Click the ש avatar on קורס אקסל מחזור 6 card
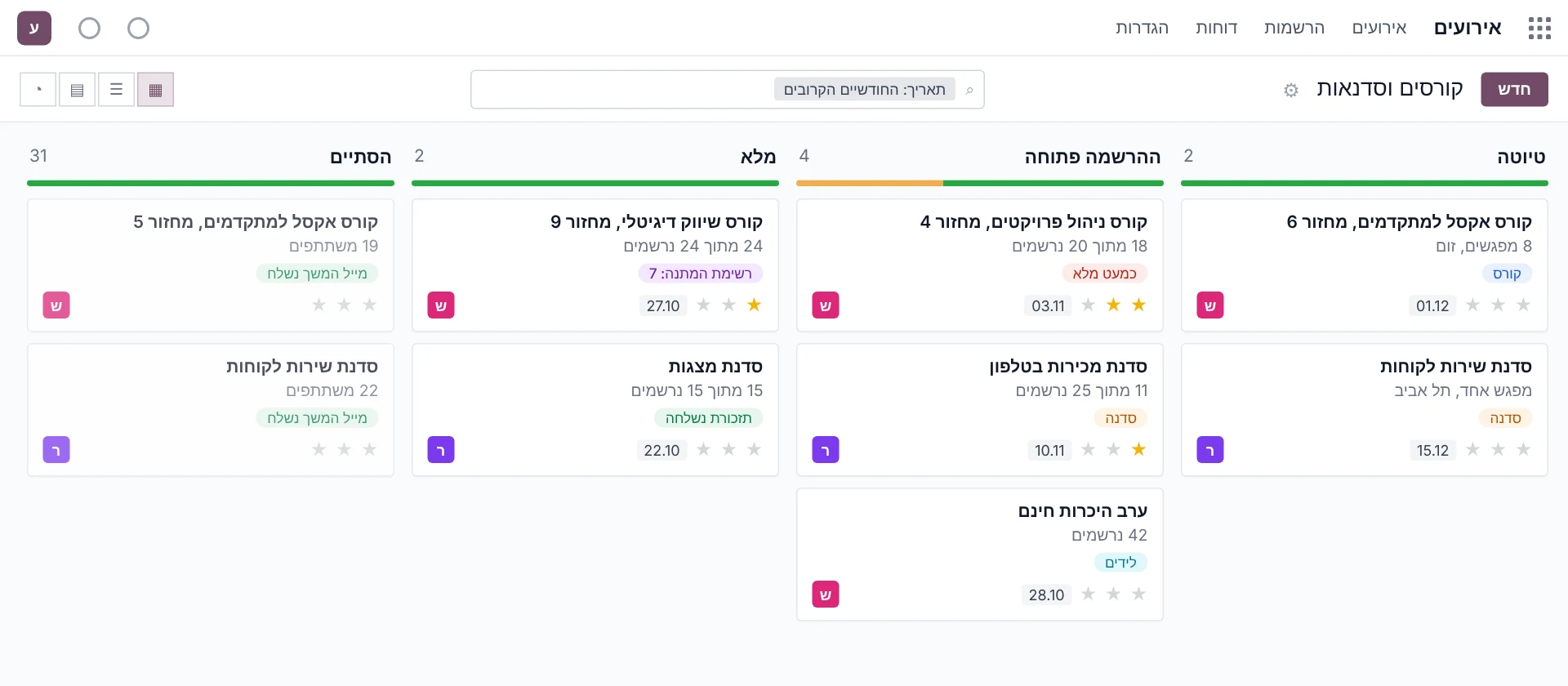The width and height of the screenshot is (1568, 686). pos(1210,305)
